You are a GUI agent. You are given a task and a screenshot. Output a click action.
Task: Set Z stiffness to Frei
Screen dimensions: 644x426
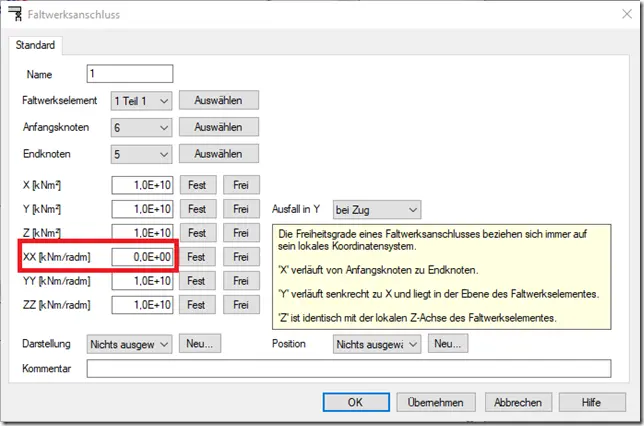(241, 233)
